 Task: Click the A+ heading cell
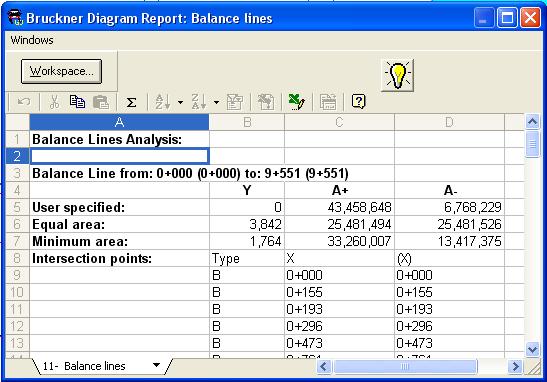339,190
